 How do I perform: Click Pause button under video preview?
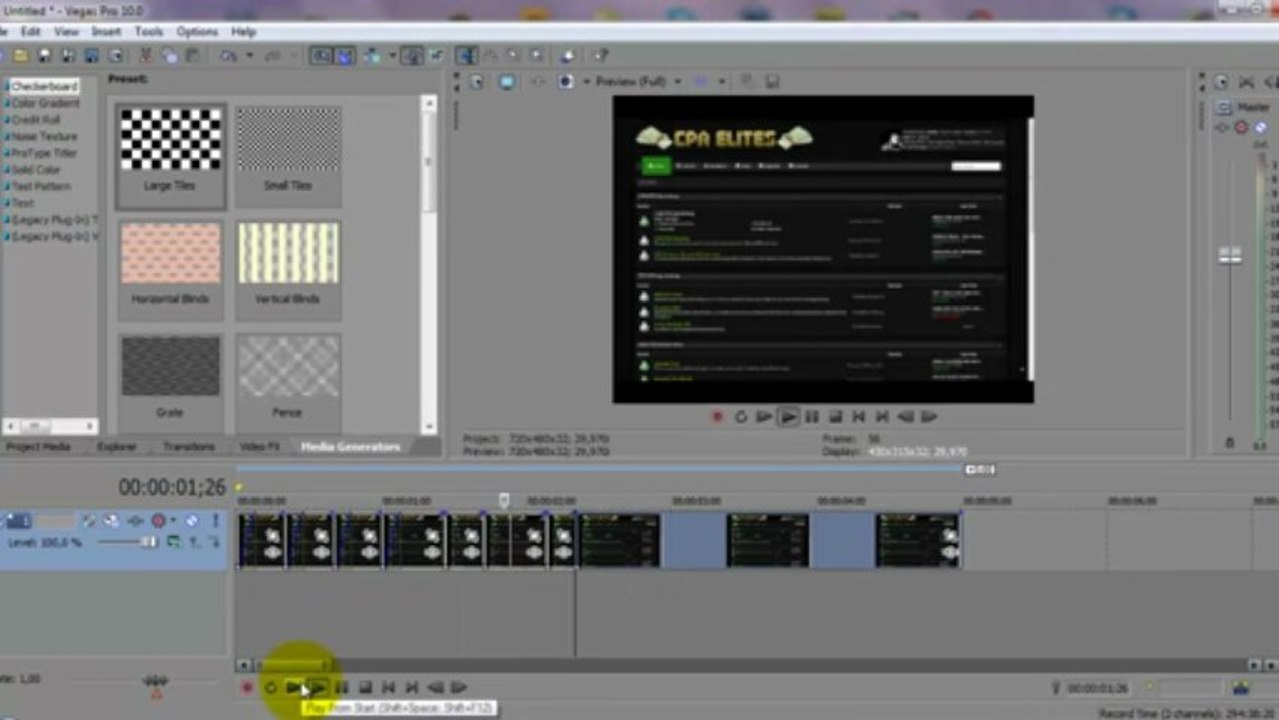coord(812,417)
